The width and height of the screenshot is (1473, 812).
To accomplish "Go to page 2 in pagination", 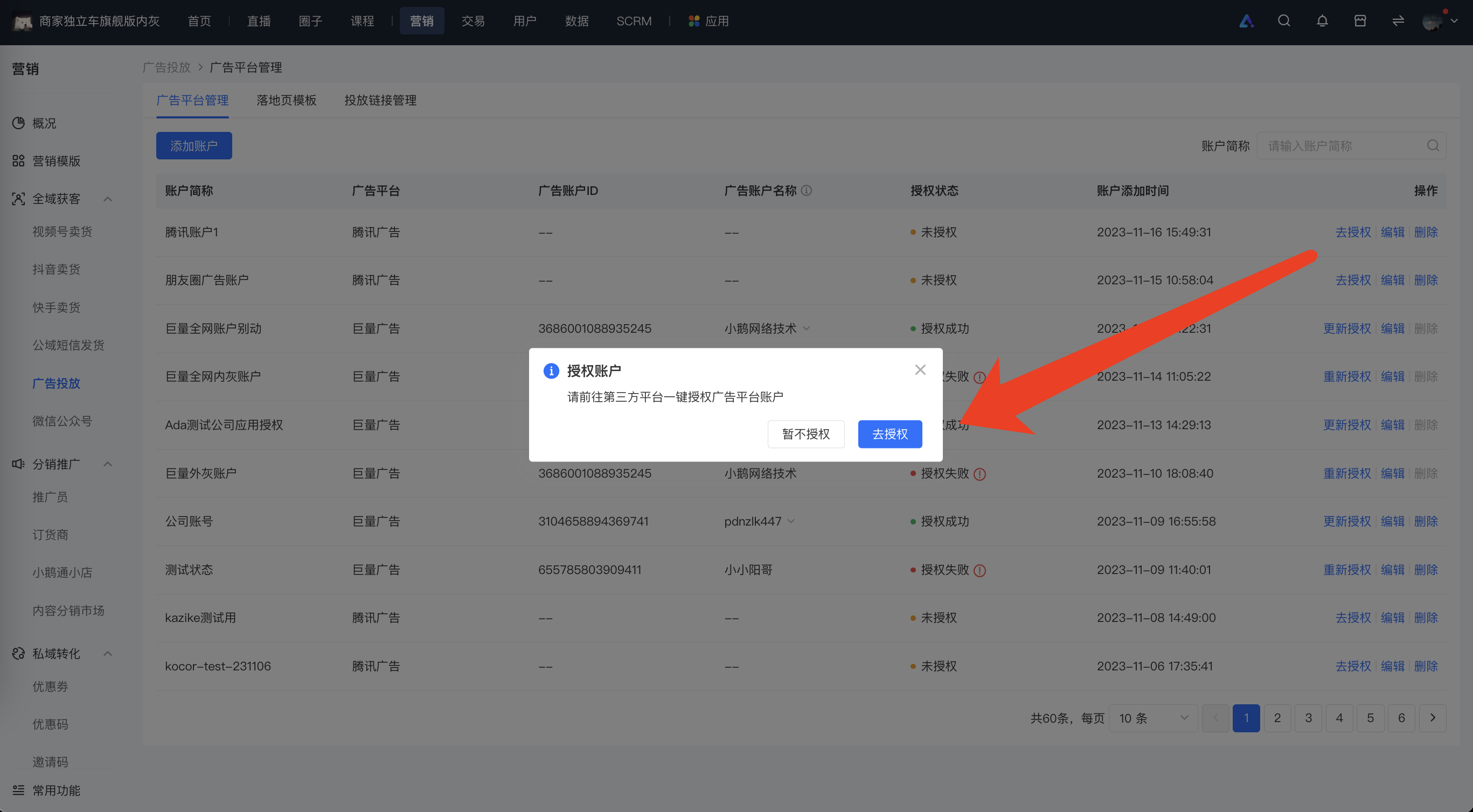I will point(1277,718).
